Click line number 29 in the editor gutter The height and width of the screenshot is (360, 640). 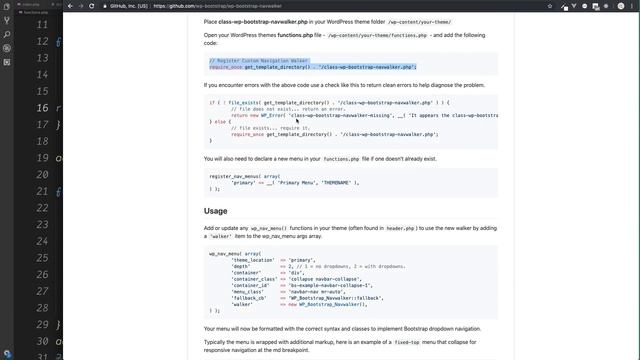click(42, 324)
